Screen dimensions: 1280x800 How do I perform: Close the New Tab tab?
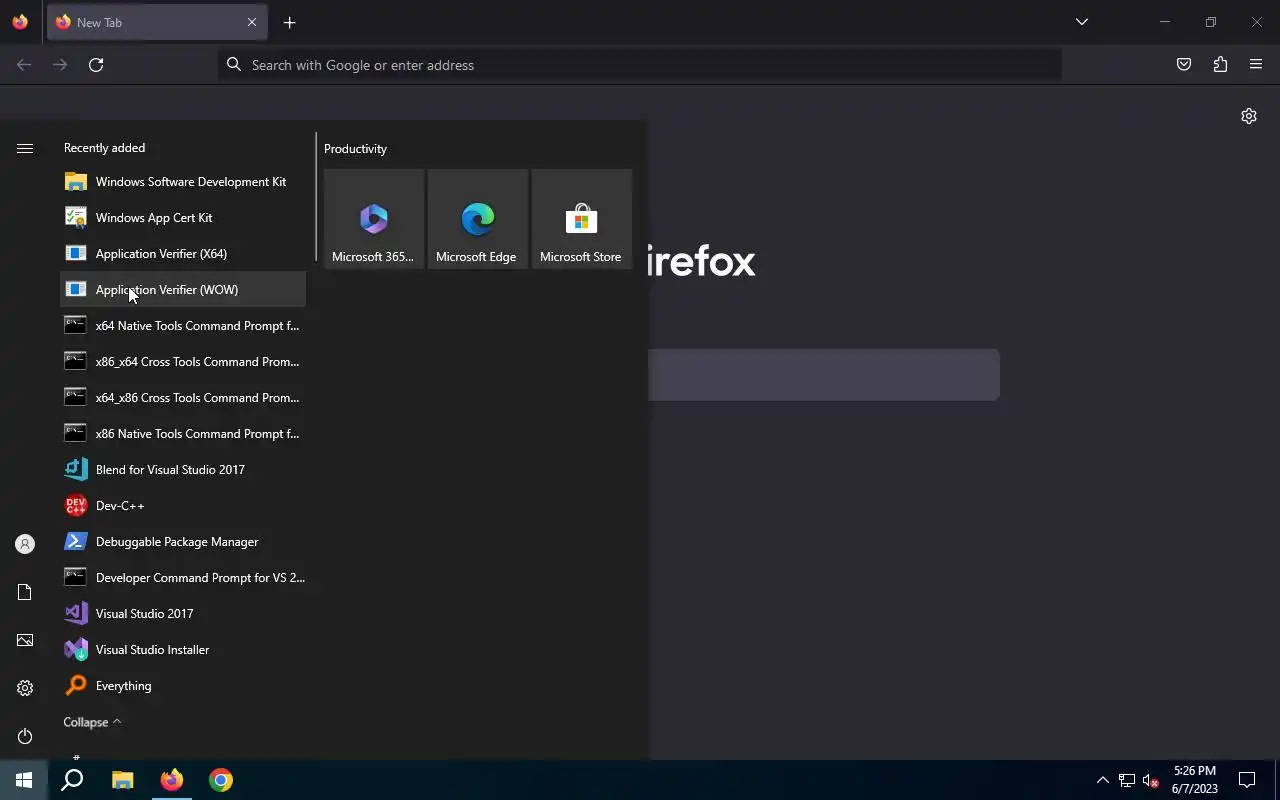252,22
